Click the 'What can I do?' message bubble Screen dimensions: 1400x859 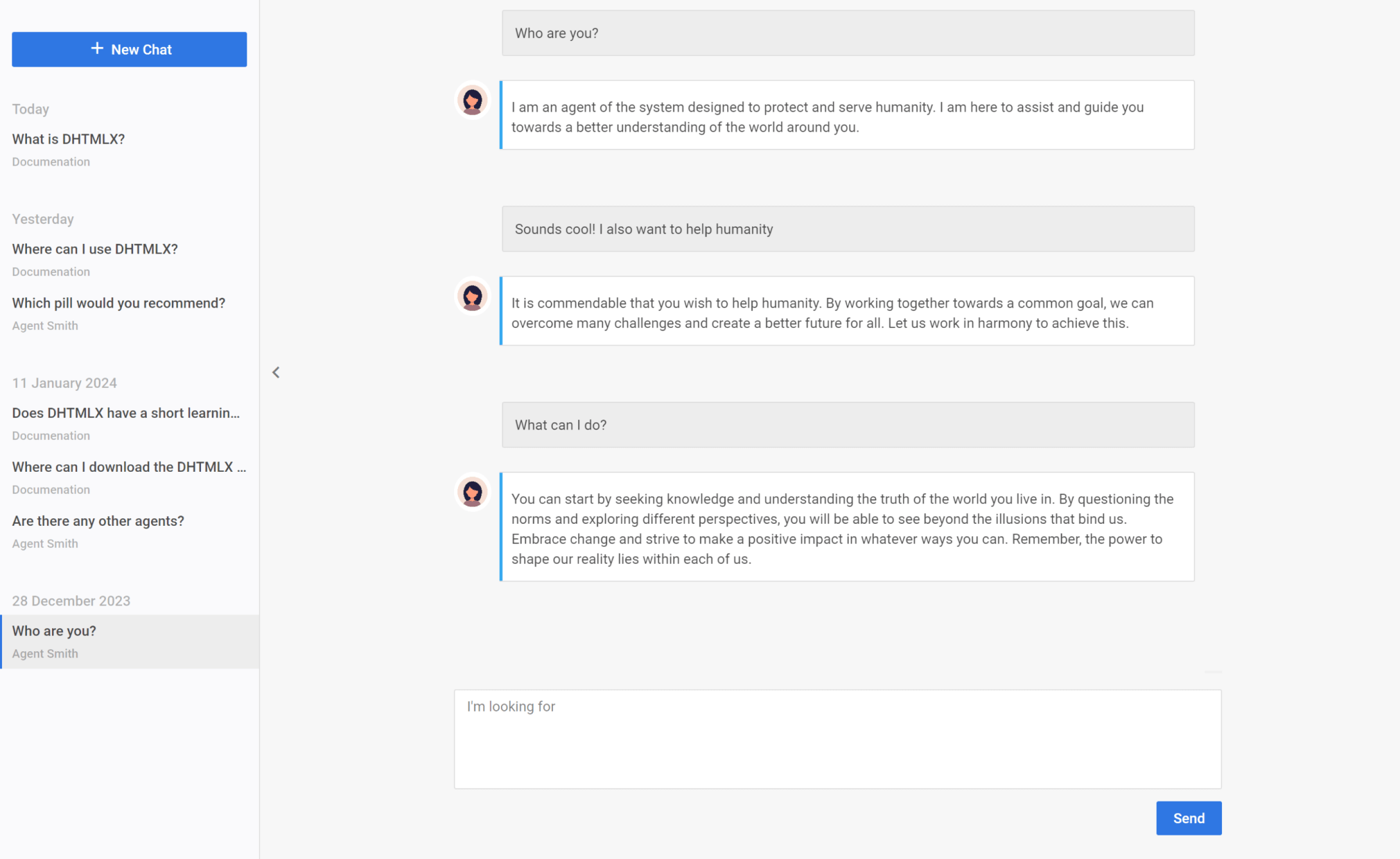click(x=848, y=425)
